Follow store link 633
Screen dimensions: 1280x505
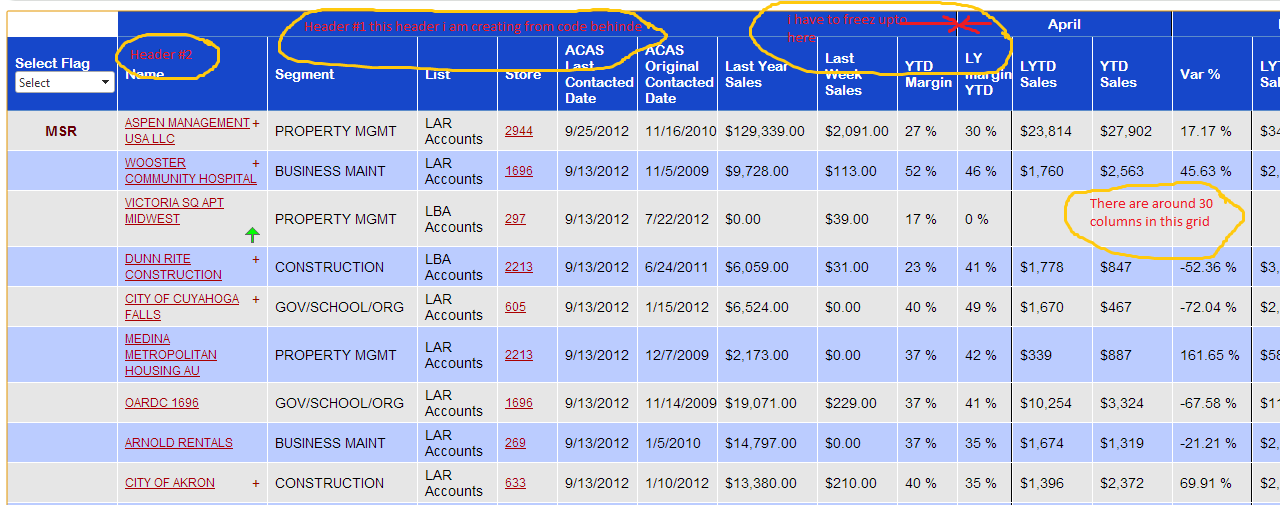point(515,483)
